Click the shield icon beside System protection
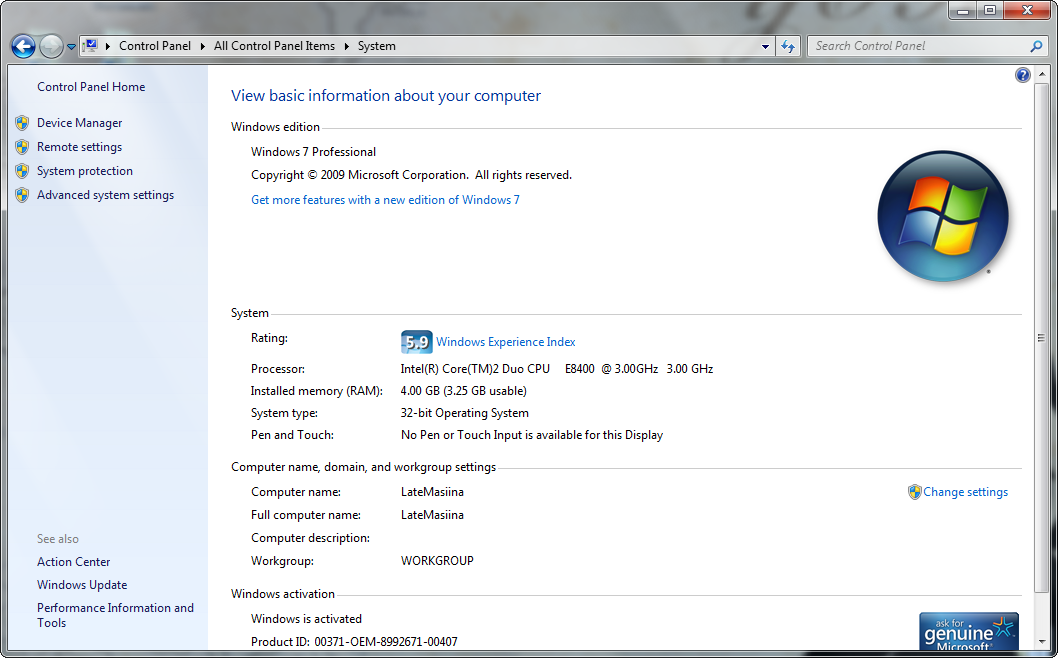The width and height of the screenshot is (1058, 658). (x=22, y=171)
